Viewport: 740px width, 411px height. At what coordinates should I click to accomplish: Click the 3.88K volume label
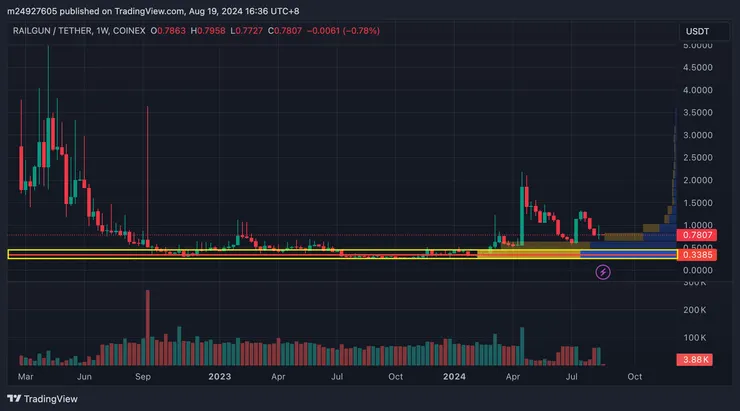click(694, 360)
